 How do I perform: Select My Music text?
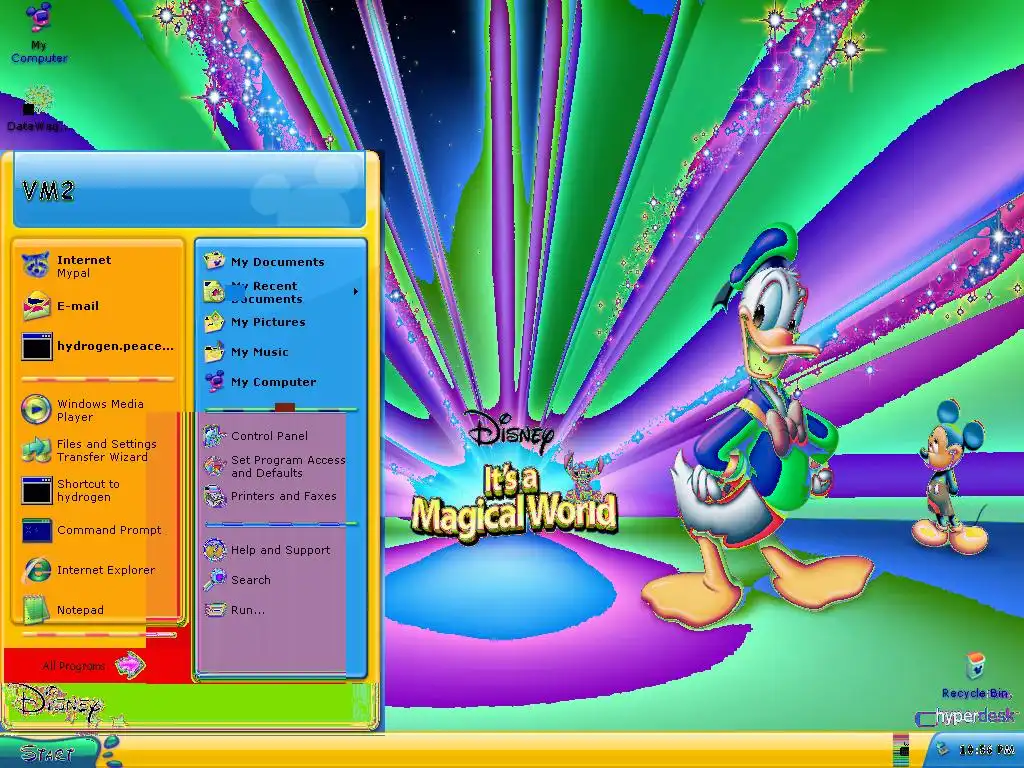(259, 352)
